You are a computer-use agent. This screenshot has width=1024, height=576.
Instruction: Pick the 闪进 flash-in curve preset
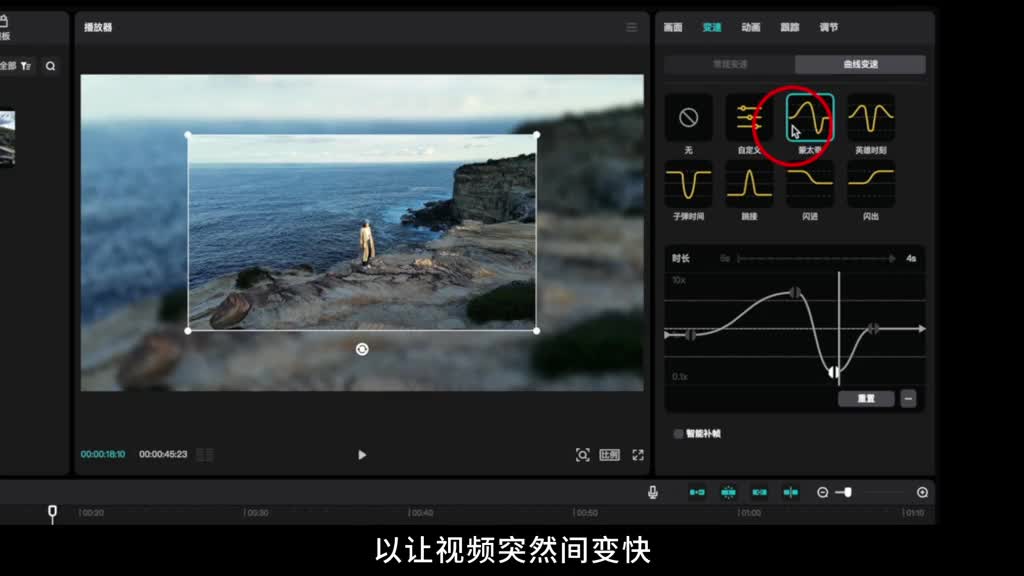pyautogui.click(x=809, y=184)
